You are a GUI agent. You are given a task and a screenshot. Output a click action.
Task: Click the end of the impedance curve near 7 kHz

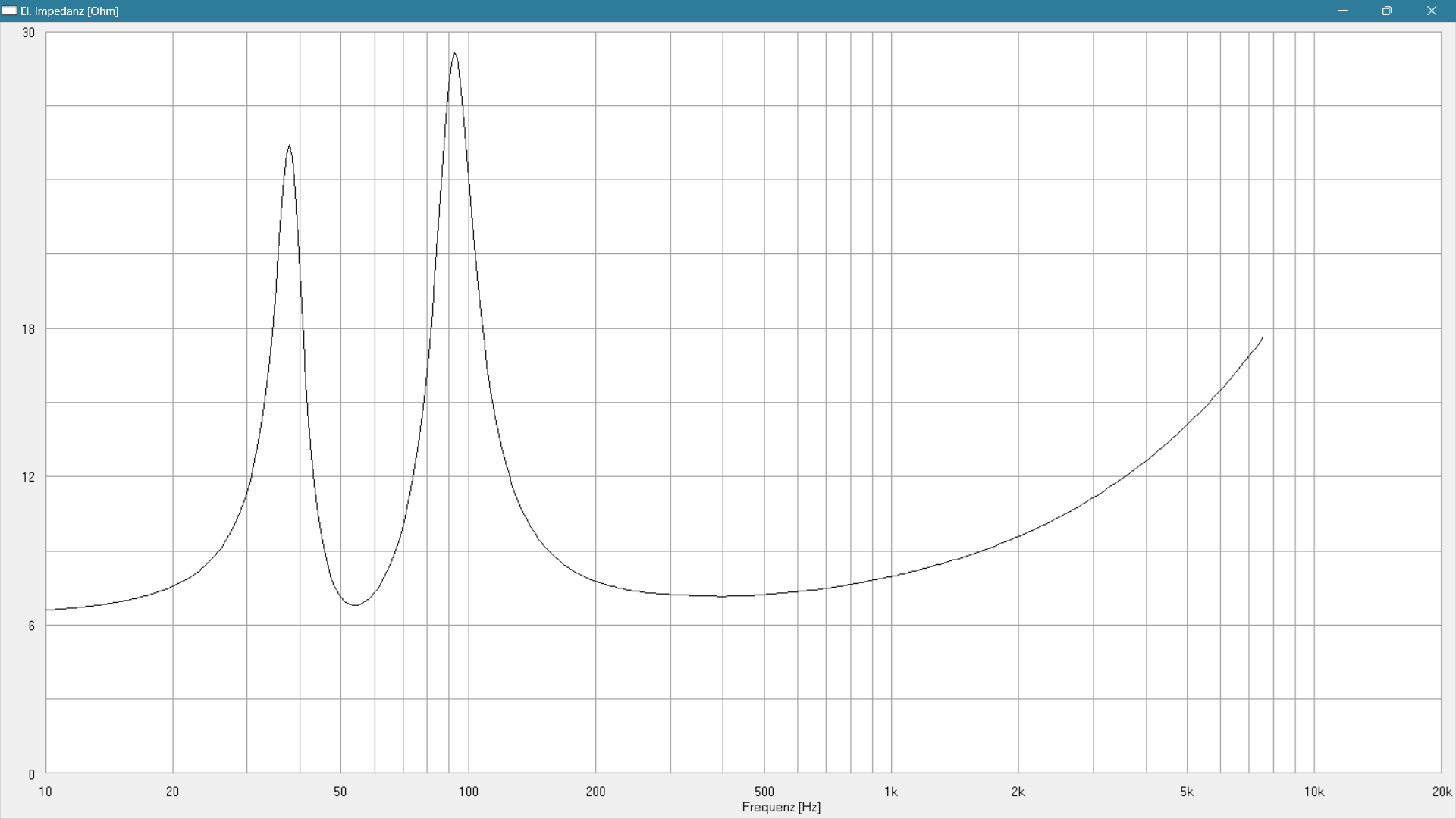(1262, 339)
